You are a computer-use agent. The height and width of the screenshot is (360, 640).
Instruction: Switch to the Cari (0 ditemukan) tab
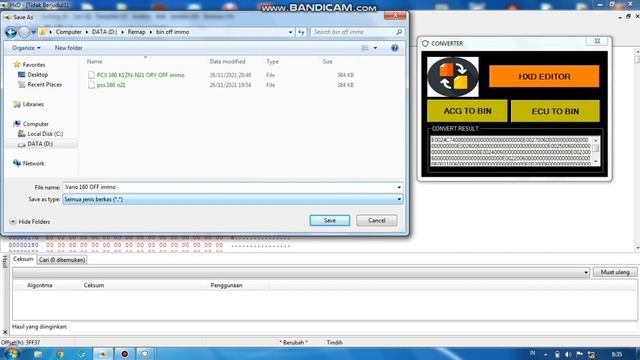[62, 260]
